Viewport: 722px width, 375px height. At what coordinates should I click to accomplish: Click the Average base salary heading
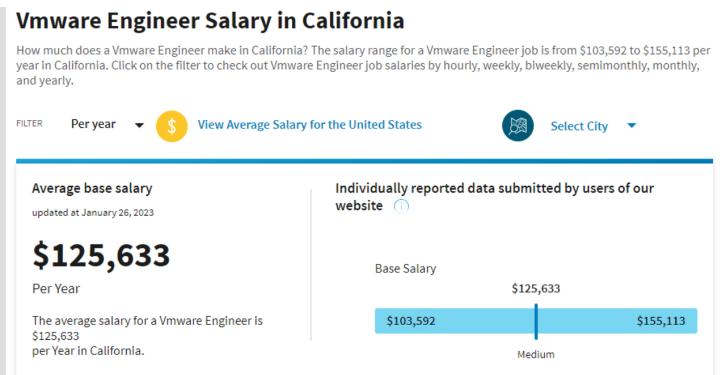92,188
